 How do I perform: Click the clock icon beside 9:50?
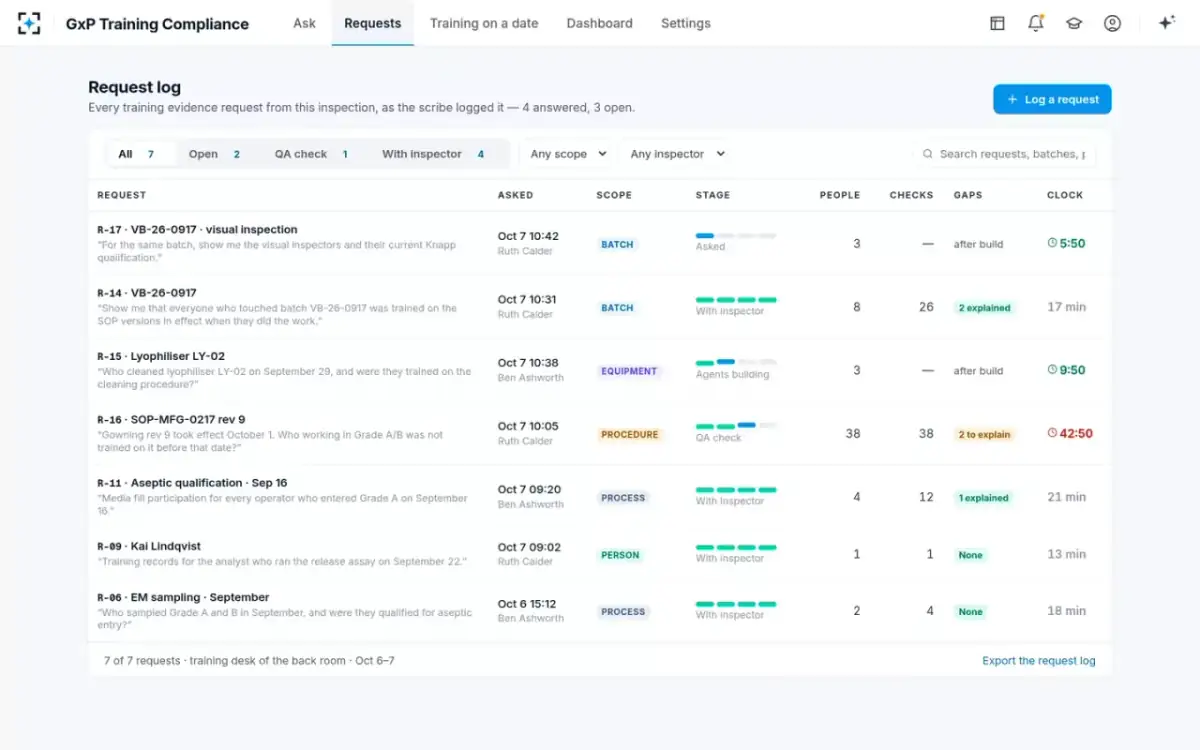click(x=1052, y=370)
